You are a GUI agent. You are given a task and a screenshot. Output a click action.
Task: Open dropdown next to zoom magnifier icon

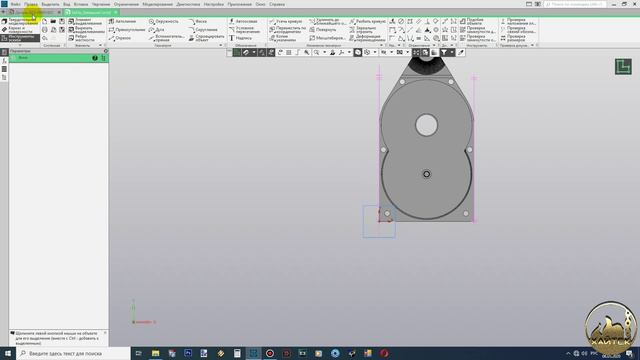click(324, 52)
